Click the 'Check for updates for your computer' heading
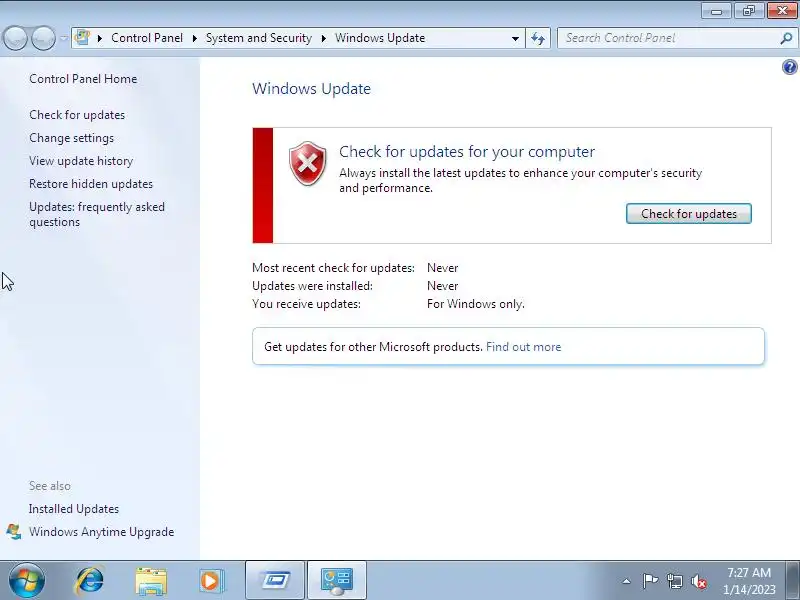The height and width of the screenshot is (600, 800). 467,152
